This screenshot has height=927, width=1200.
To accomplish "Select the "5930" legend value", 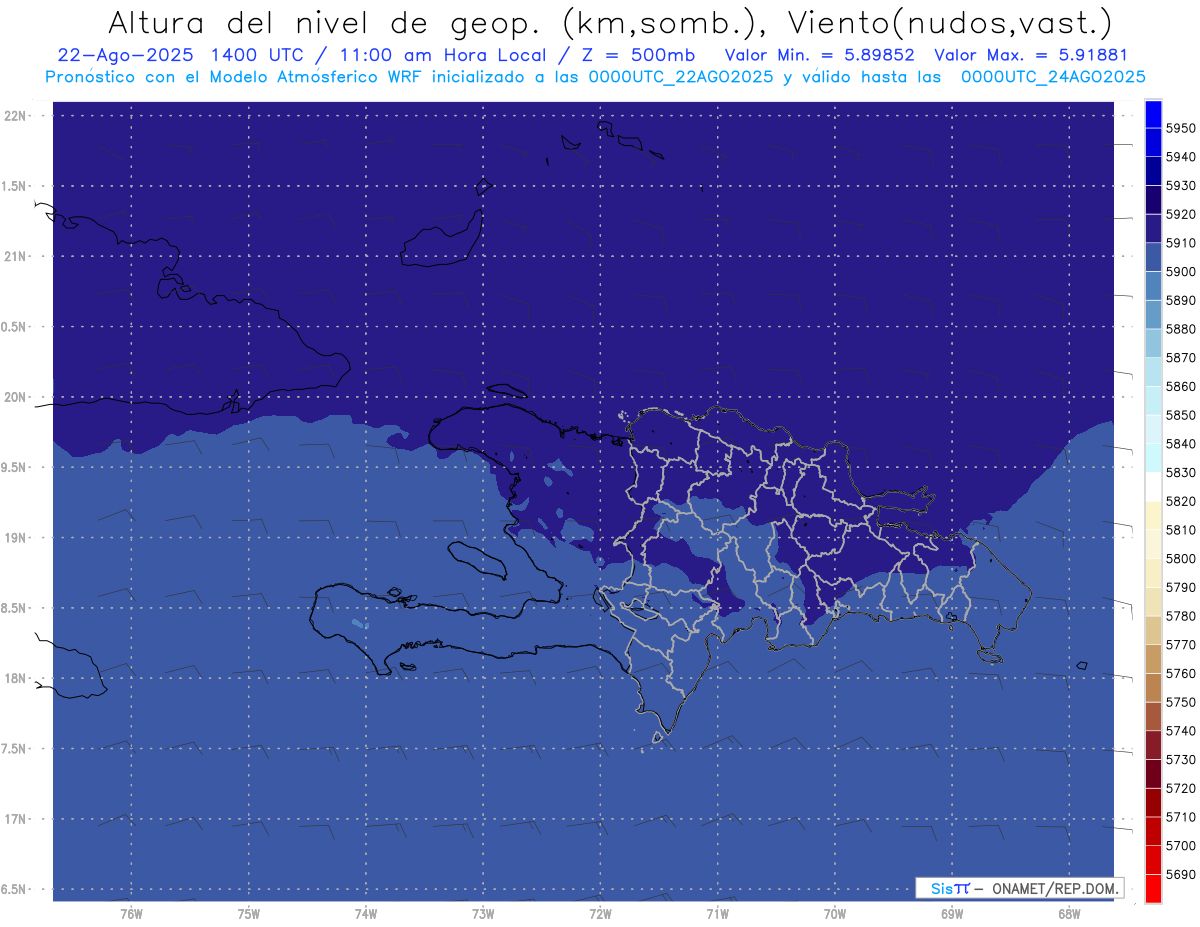I will click(x=1180, y=186).
